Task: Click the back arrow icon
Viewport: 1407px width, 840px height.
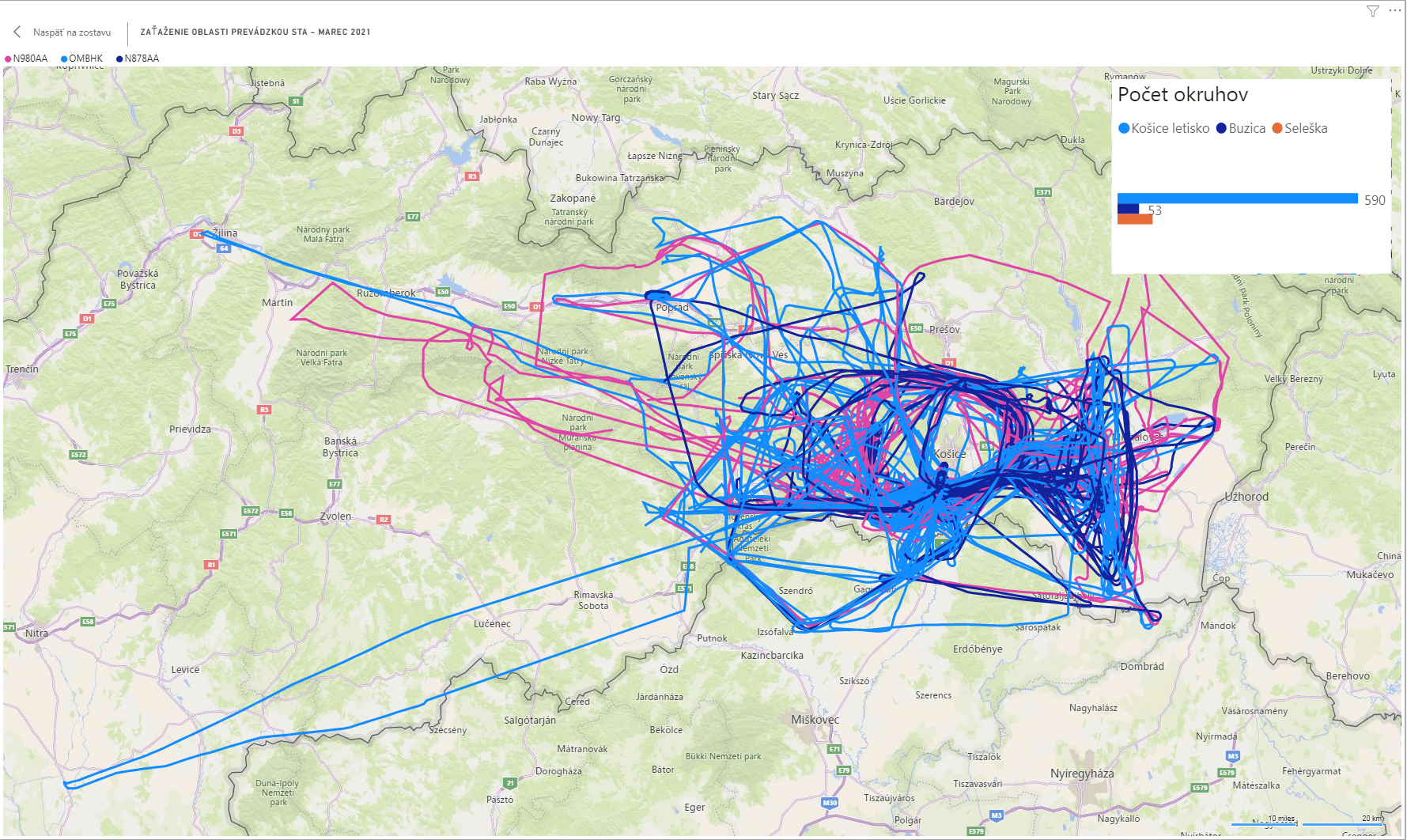Action: tap(17, 32)
